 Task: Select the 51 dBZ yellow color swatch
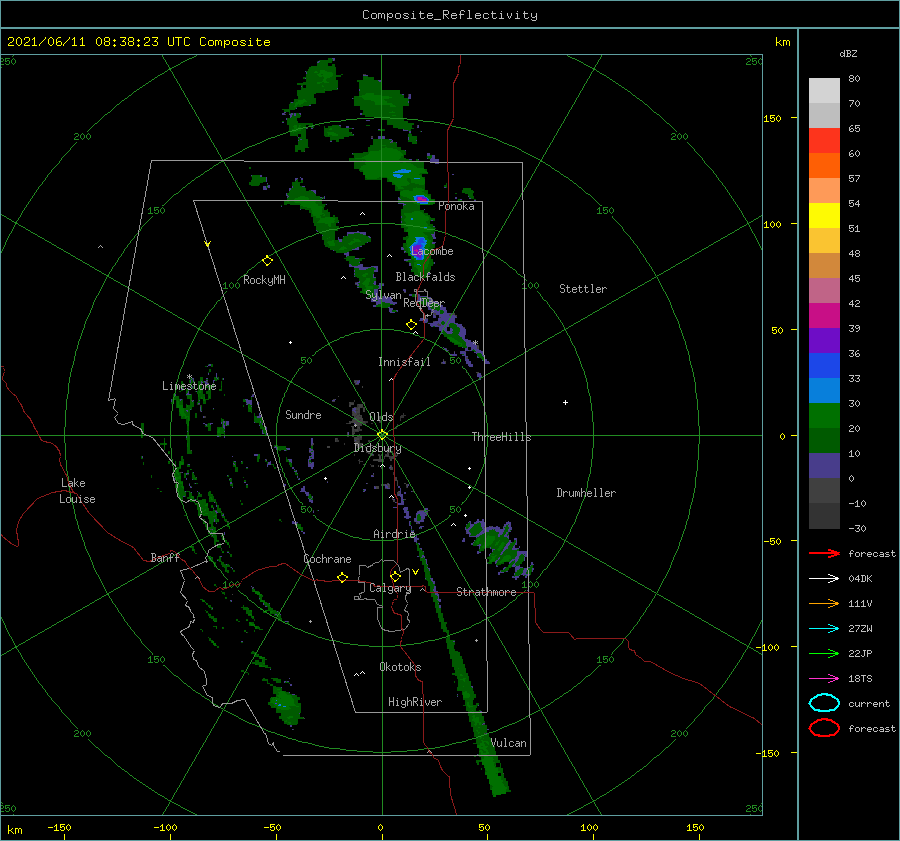click(x=824, y=215)
